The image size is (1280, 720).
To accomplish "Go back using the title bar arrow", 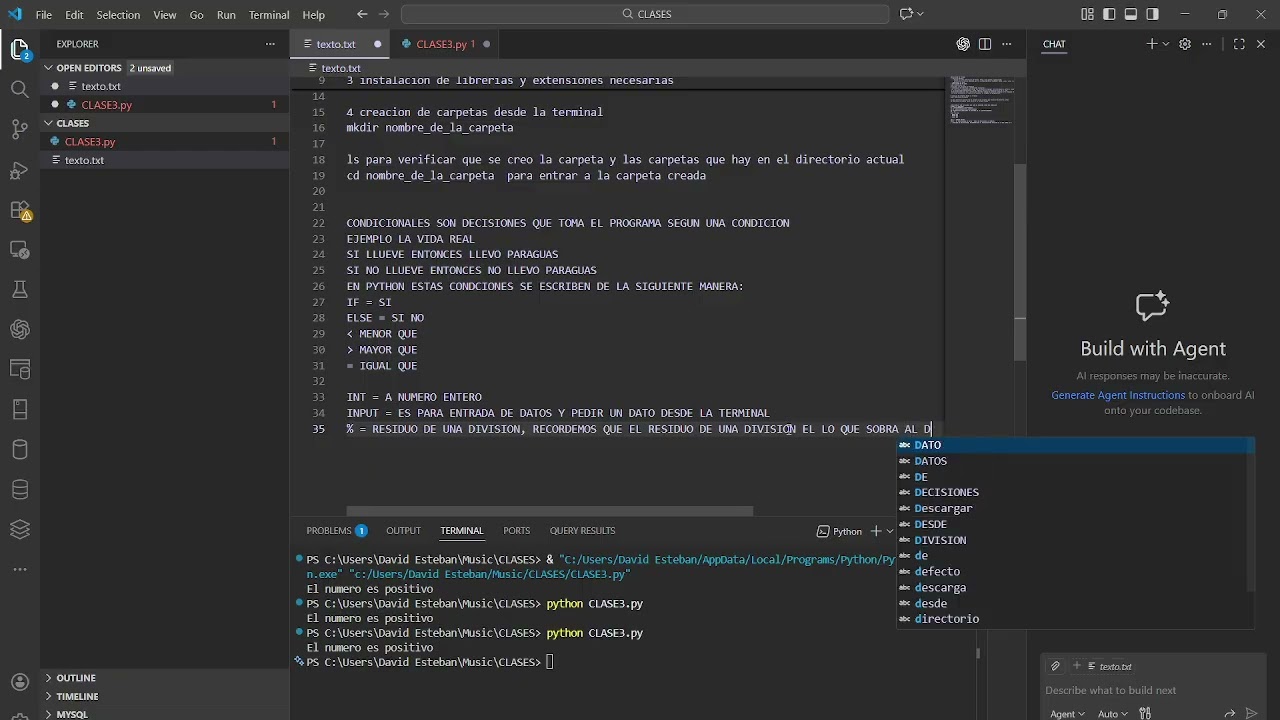I will click(x=361, y=15).
